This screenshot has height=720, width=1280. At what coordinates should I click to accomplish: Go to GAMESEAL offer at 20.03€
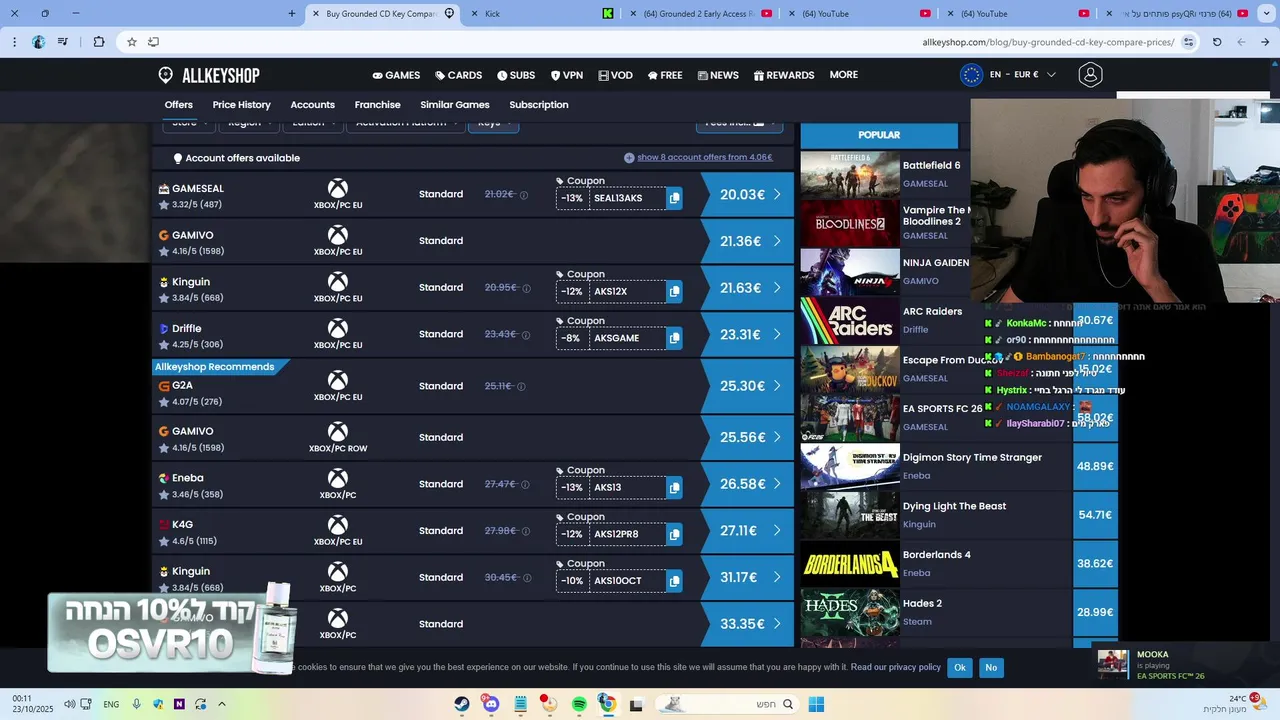click(748, 195)
